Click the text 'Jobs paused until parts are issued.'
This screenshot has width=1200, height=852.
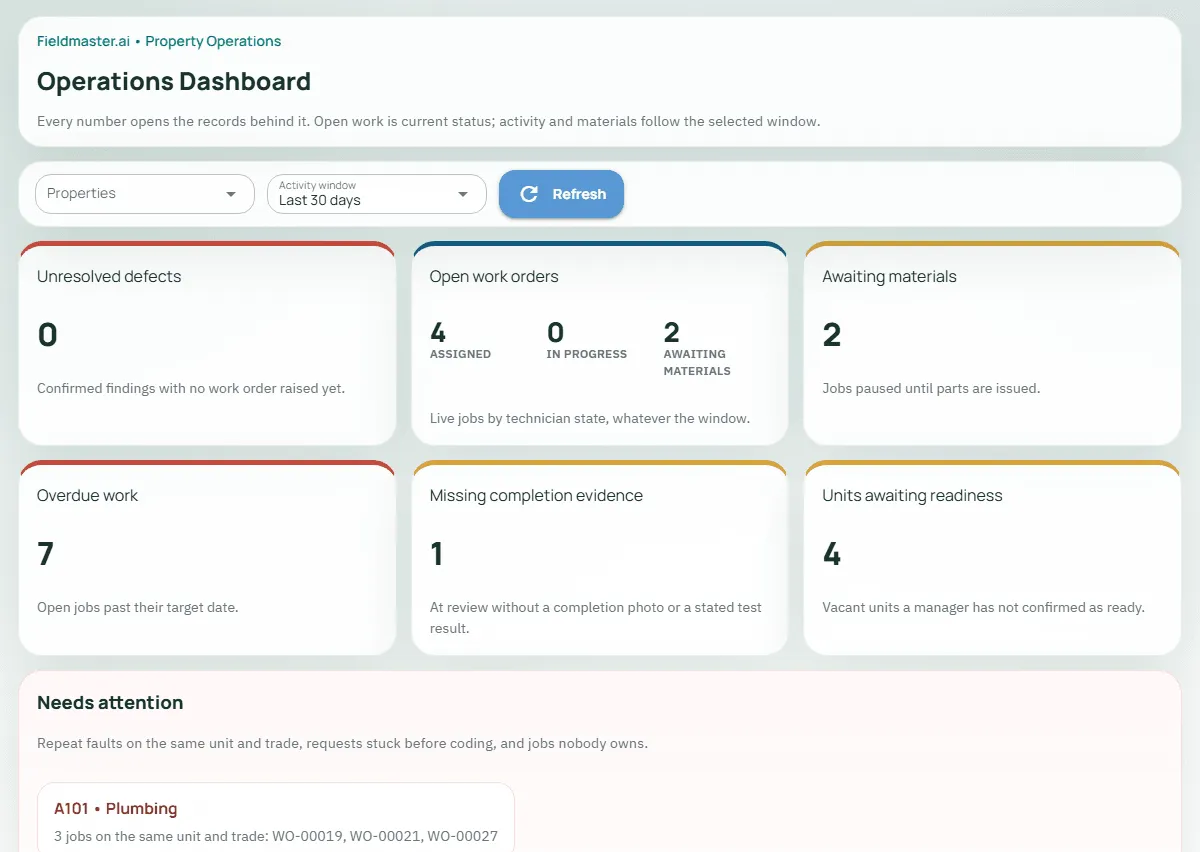(x=931, y=388)
